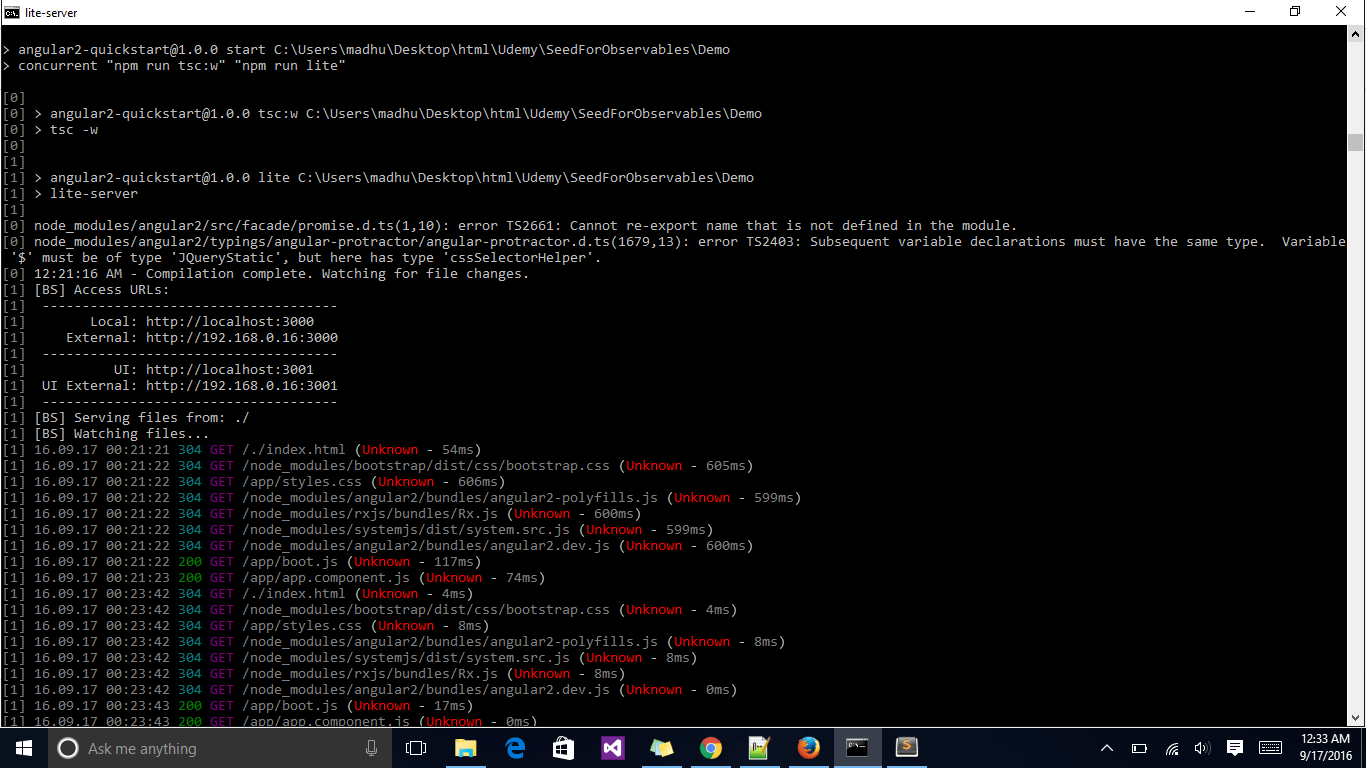Click the 'Compilation complete. Watching for file changes.' line
The height and width of the screenshot is (768, 1366).
coord(281,274)
